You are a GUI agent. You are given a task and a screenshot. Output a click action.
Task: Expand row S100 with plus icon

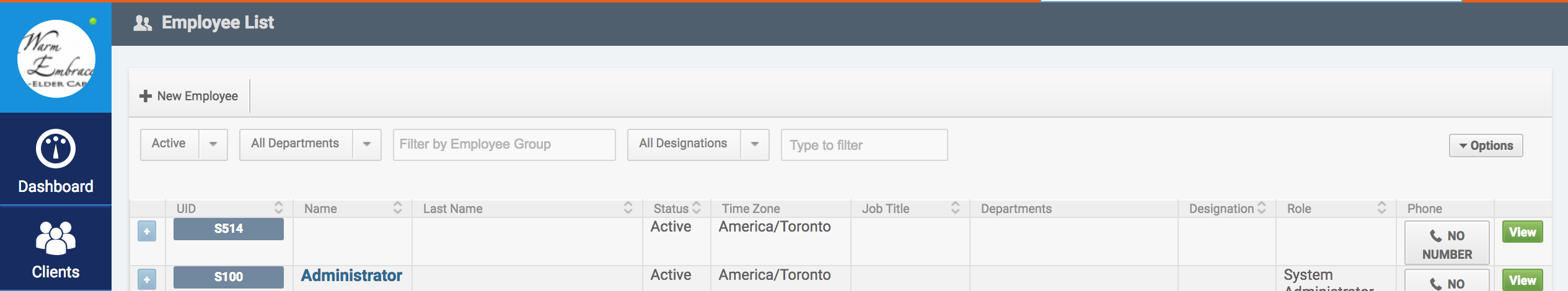click(x=147, y=279)
